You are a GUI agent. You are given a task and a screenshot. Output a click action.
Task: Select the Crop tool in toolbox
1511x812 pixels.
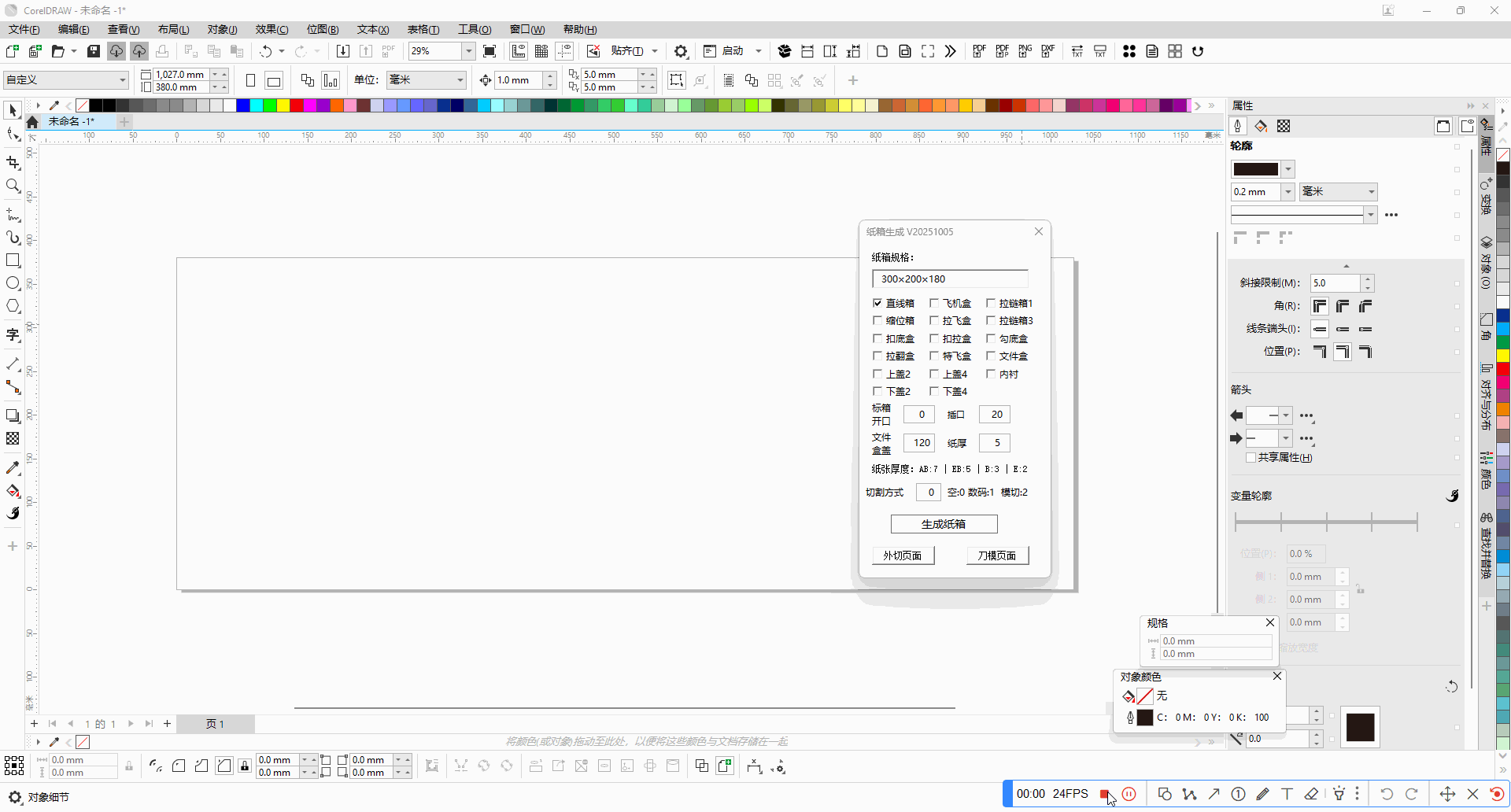pyautogui.click(x=13, y=163)
